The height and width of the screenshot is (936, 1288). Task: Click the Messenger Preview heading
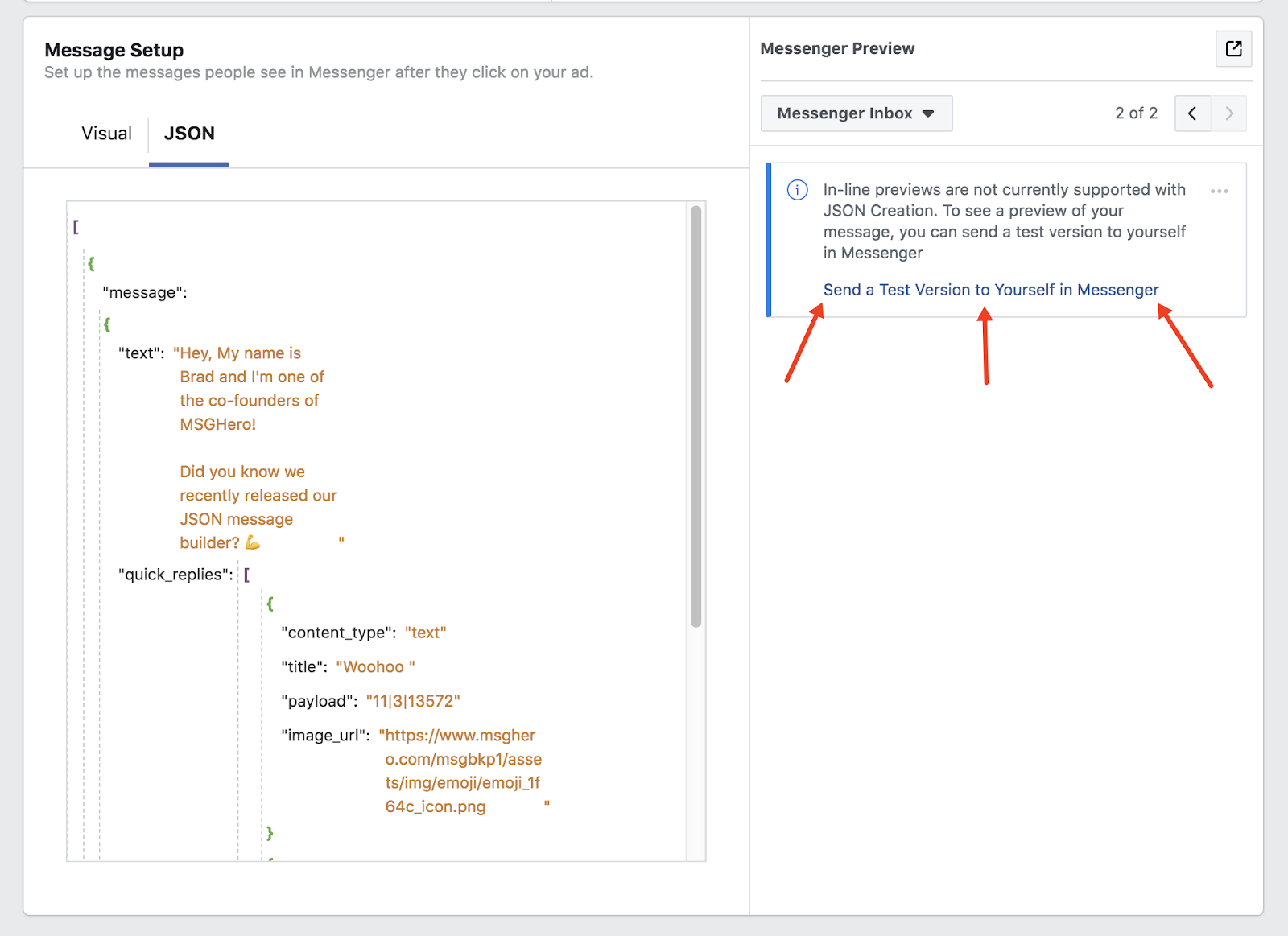tap(837, 48)
